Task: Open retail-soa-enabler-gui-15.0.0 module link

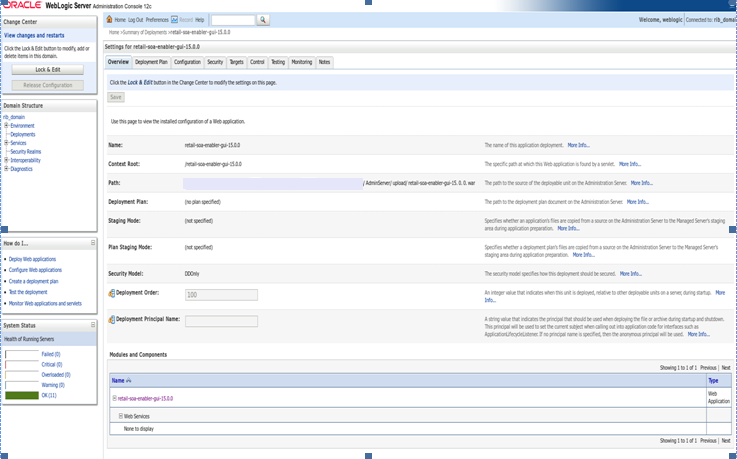Action: tap(145, 398)
